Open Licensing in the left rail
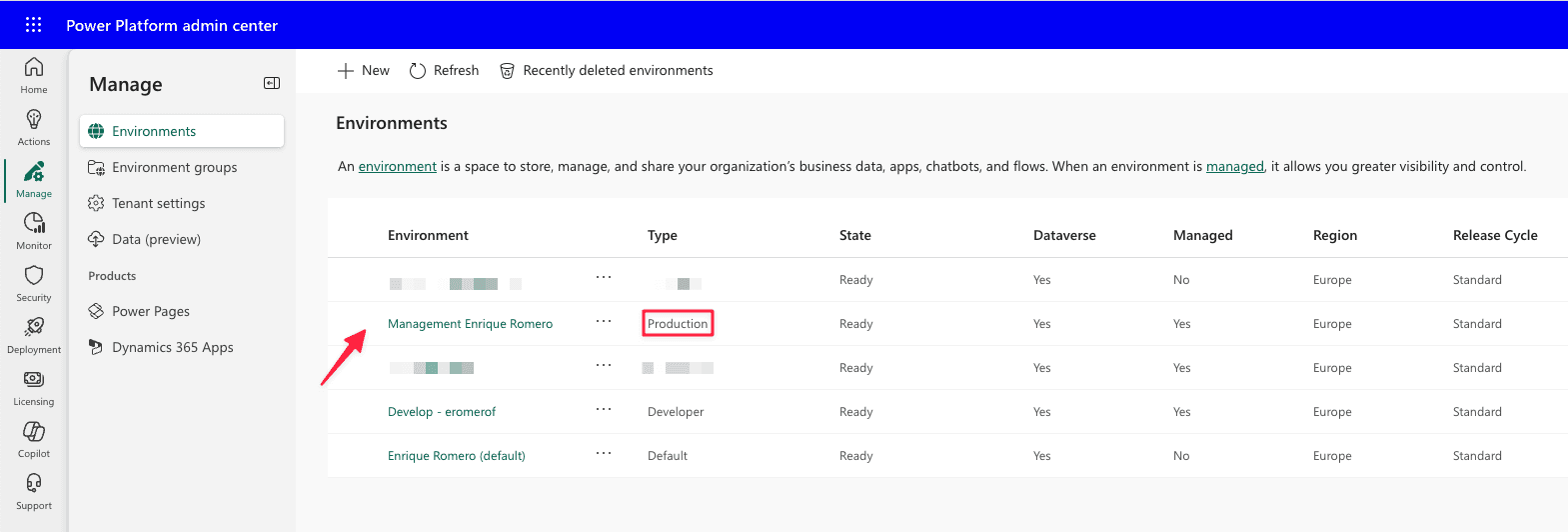 [34, 388]
